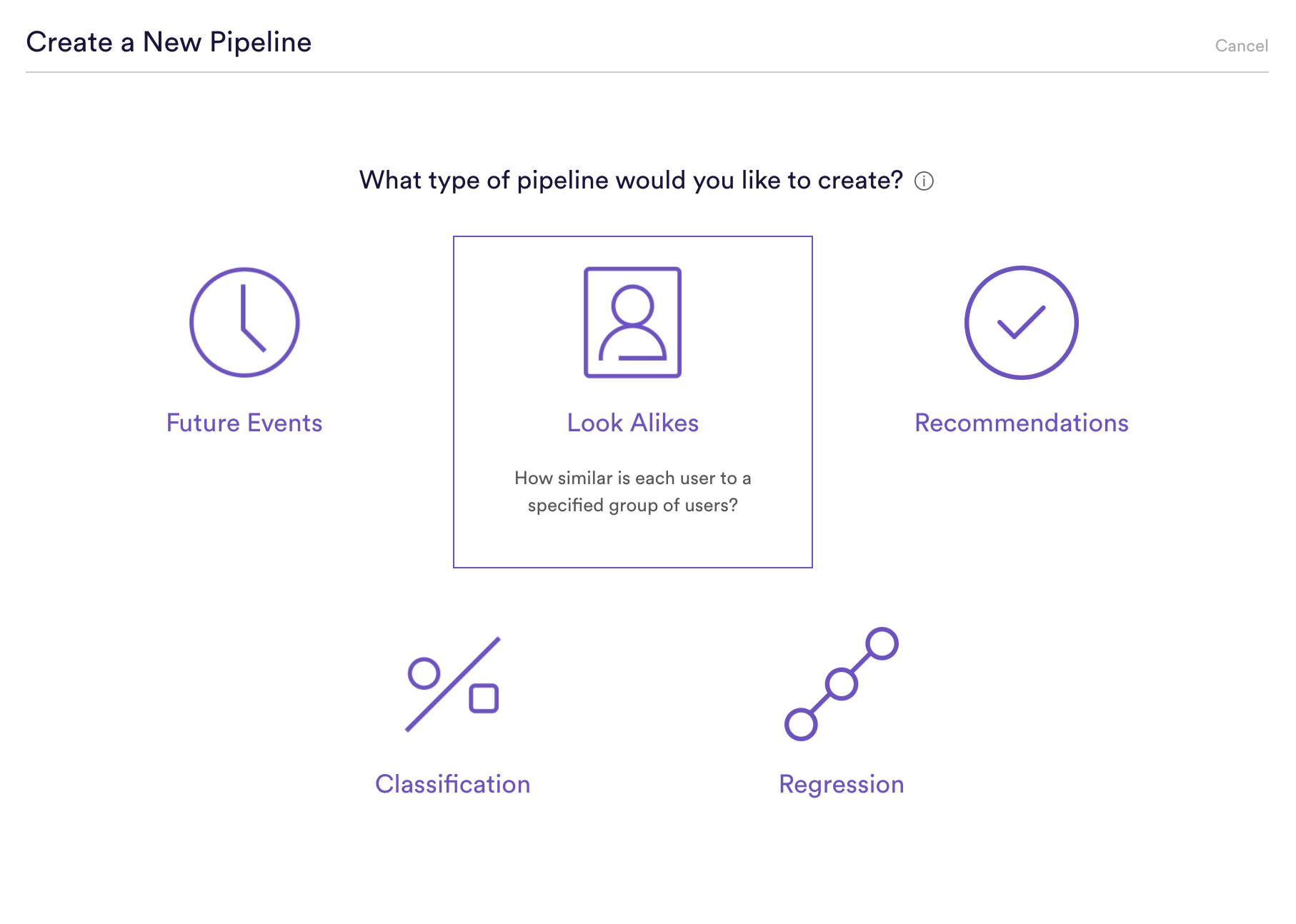Click the Recommendations text label
The width and height of the screenshot is (1296, 924).
point(1021,423)
